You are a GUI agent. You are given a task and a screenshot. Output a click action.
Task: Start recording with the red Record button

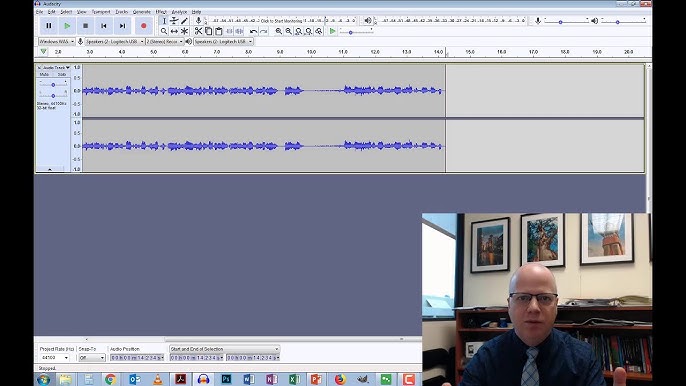(144, 26)
